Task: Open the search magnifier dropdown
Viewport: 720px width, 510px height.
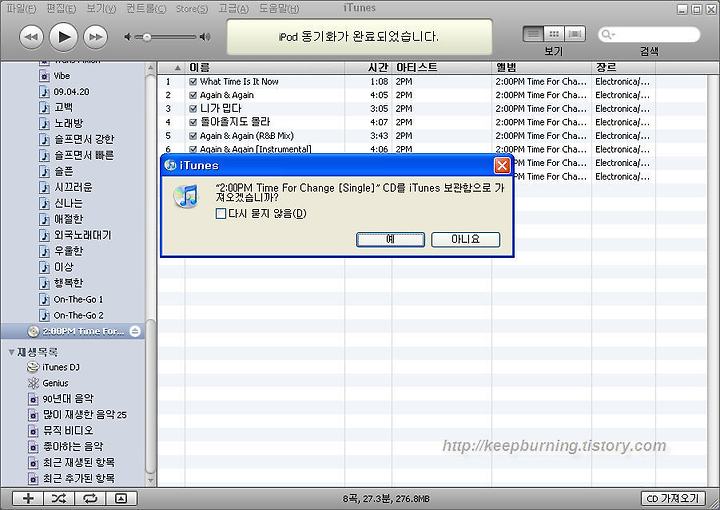Action: [608, 34]
